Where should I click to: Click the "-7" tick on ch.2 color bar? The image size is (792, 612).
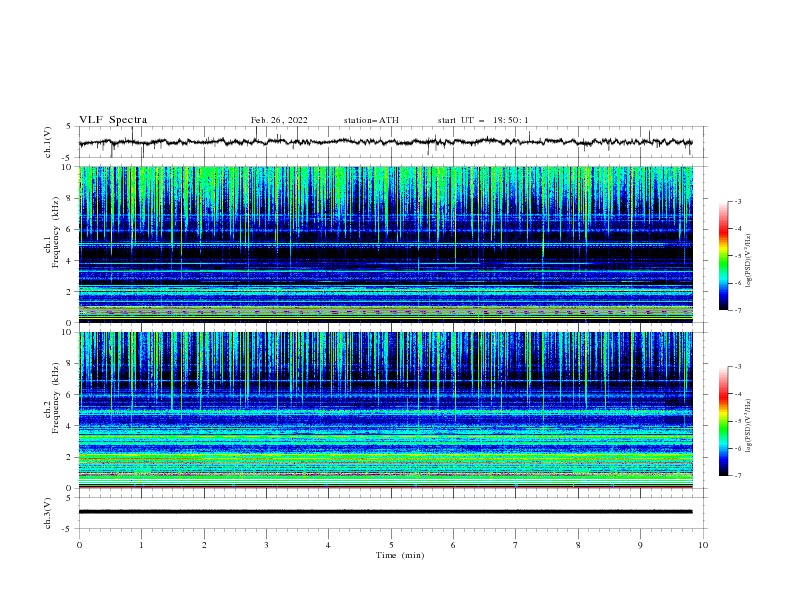coord(737,475)
